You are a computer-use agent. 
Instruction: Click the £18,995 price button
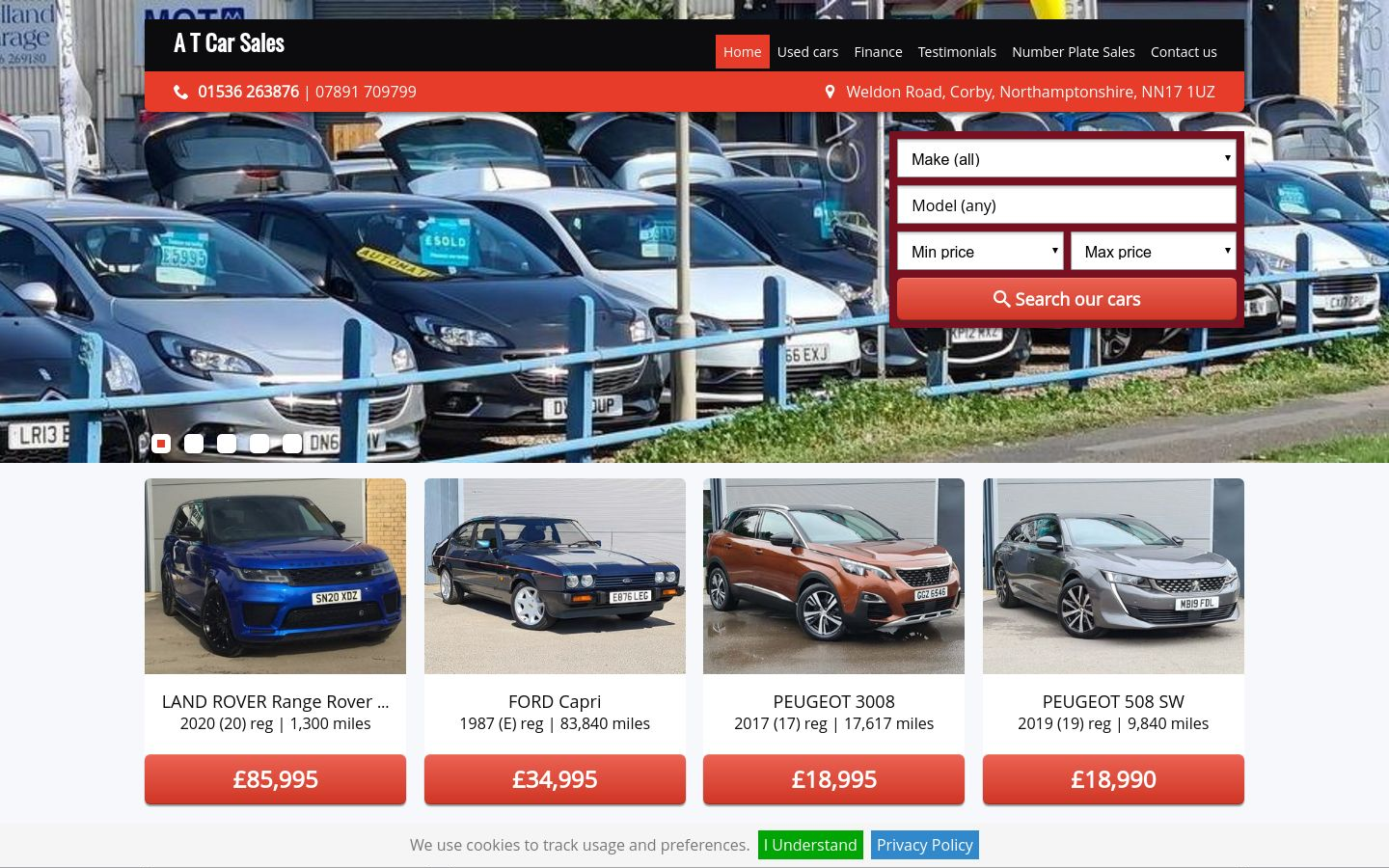click(833, 779)
